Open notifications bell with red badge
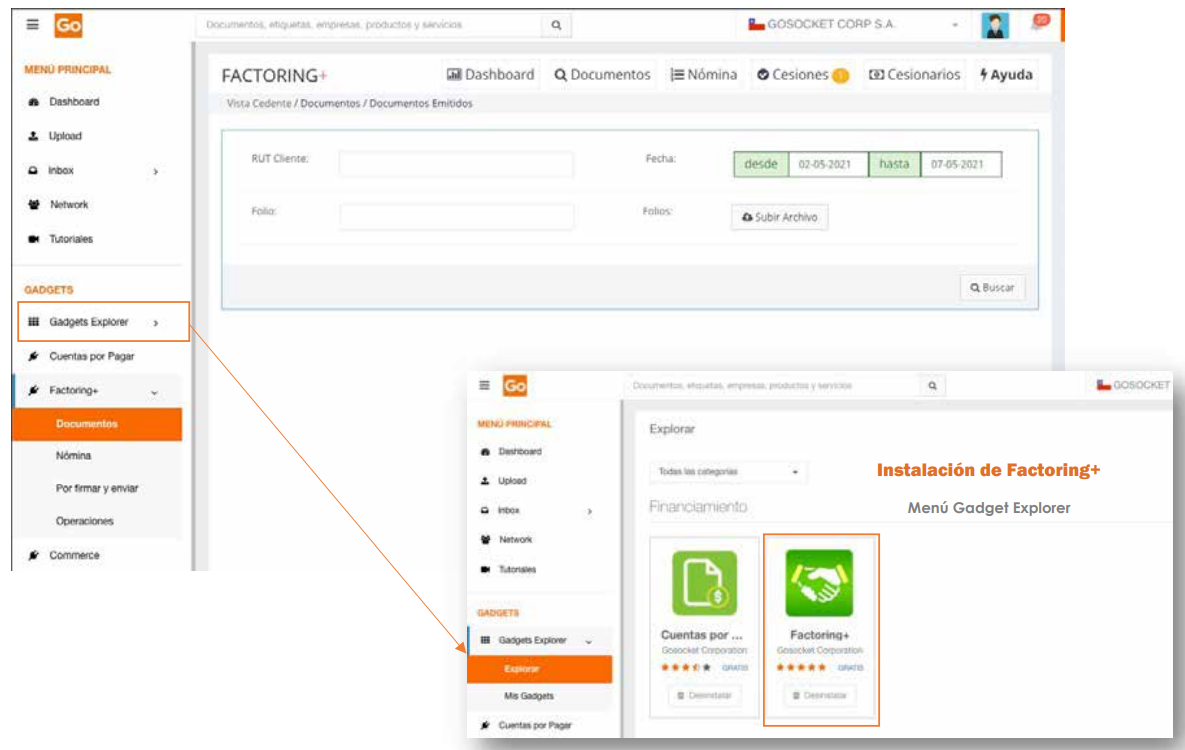The width and height of the screenshot is (1185, 750). (1039, 23)
